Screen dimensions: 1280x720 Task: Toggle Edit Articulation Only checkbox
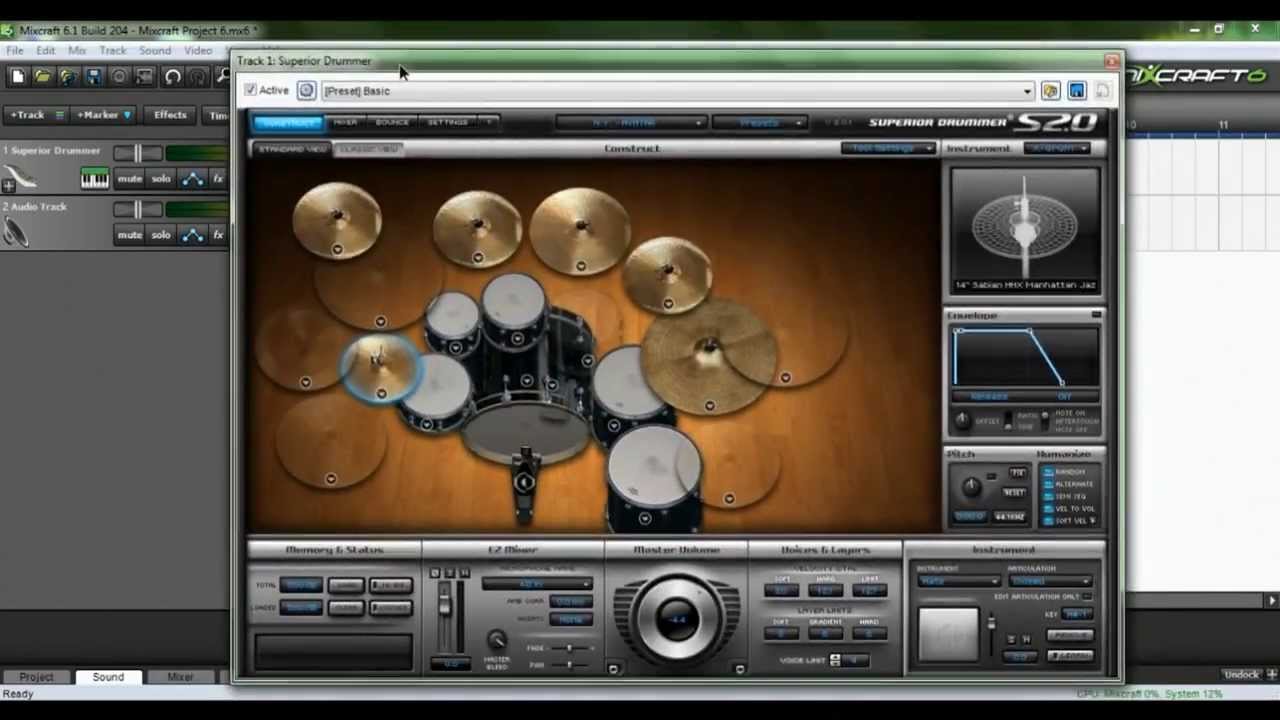coord(1087,597)
